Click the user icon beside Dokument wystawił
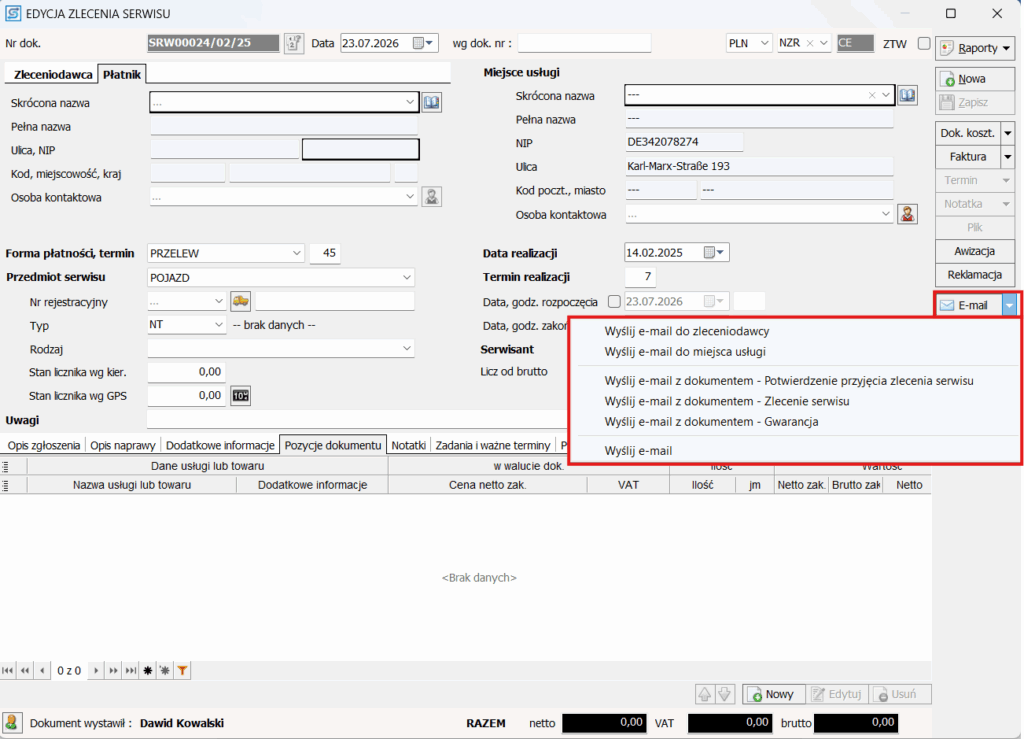 pos(12,722)
